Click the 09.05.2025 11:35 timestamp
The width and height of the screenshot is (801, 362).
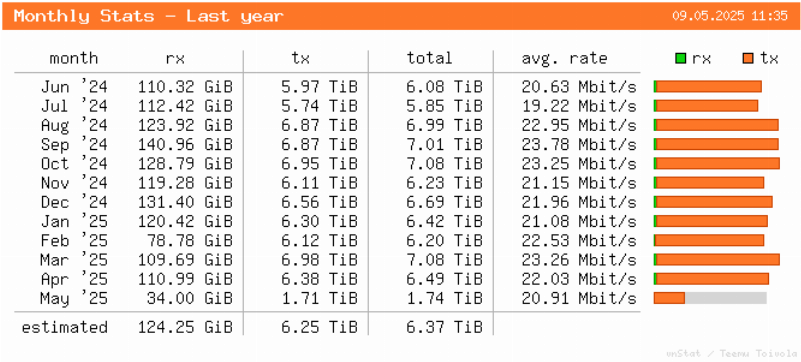(729, 16)
